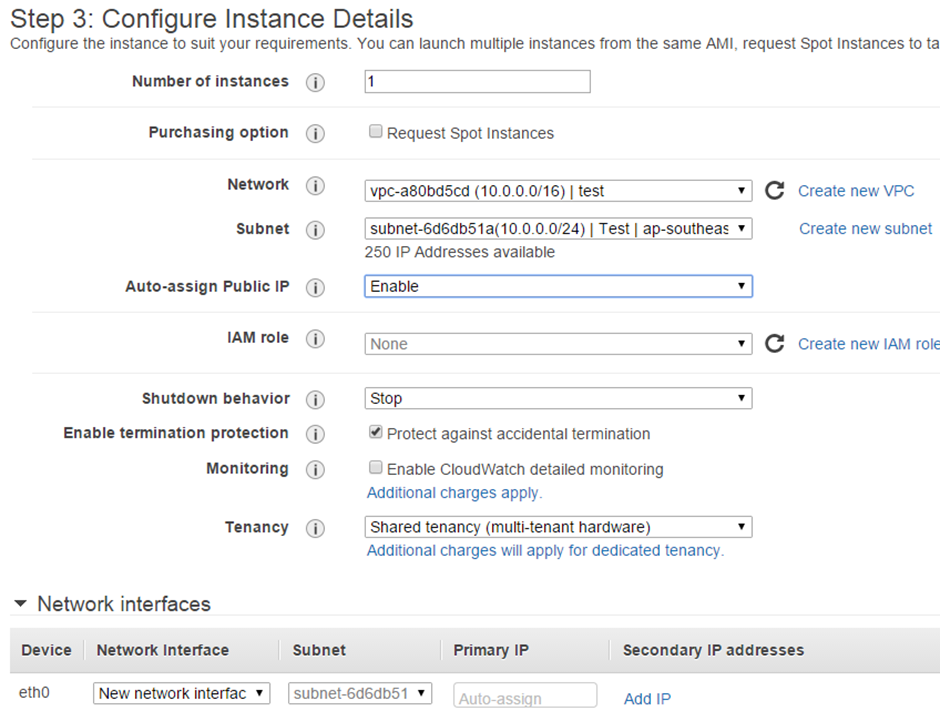The width and height of the screenshot is (940, 721).
Task: Open info tooltip for Subnet
Action: 315,229
